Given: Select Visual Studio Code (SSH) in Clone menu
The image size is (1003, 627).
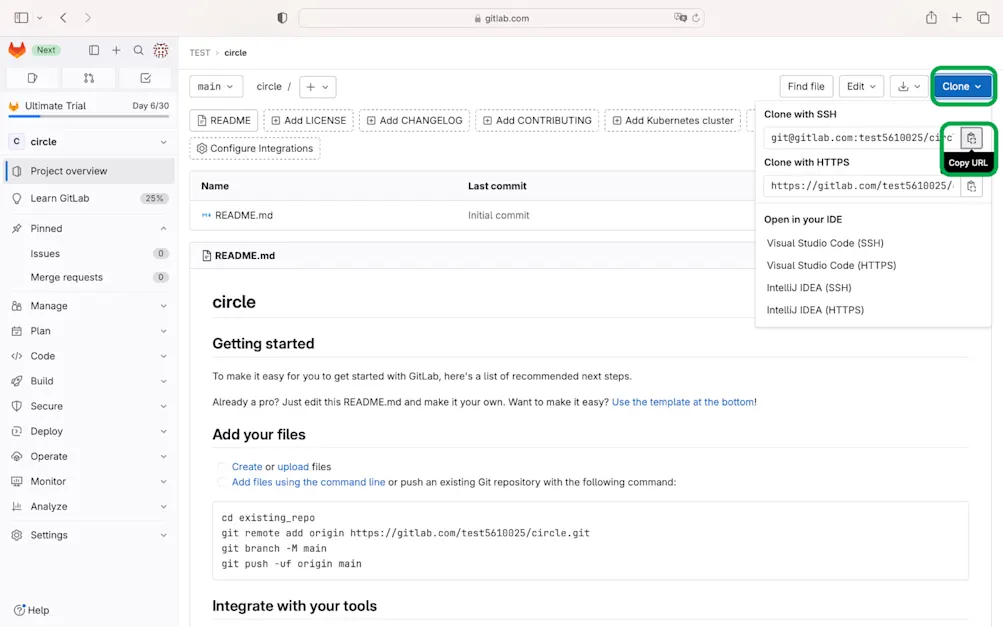Looking at the screenshot, I should click(x=824, y=242).
